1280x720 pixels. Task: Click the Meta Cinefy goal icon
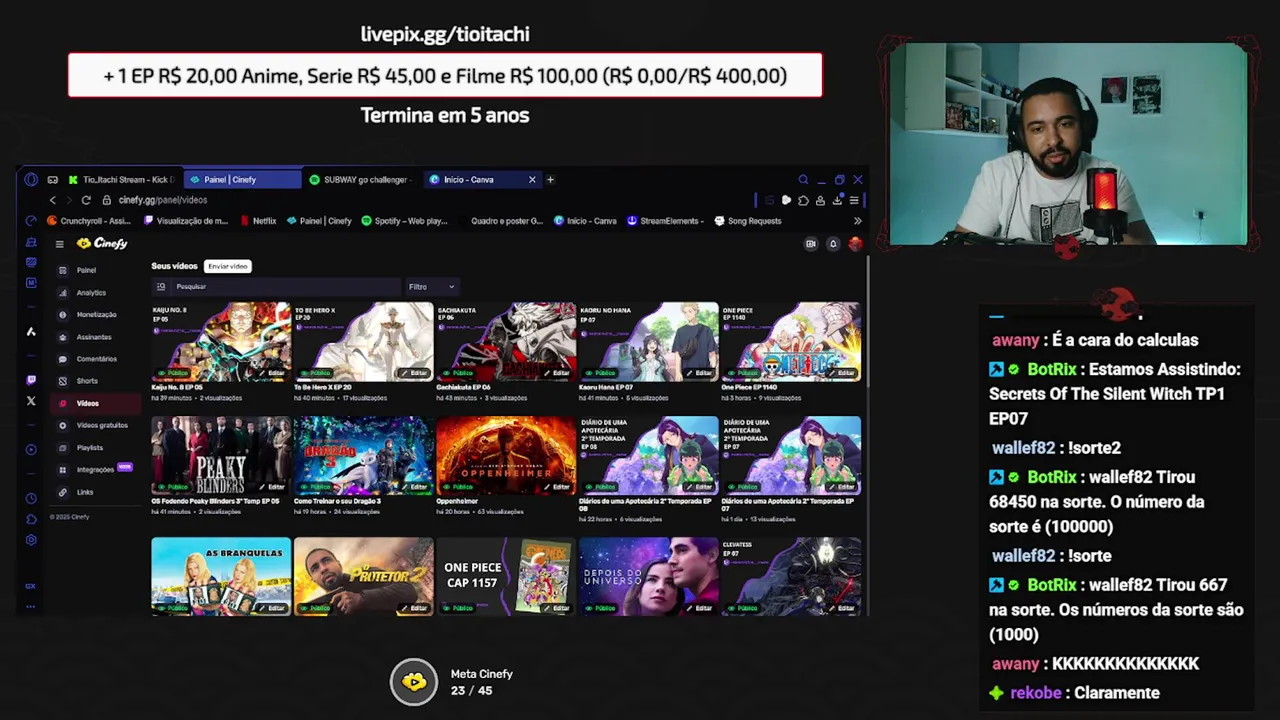[414, 682]
